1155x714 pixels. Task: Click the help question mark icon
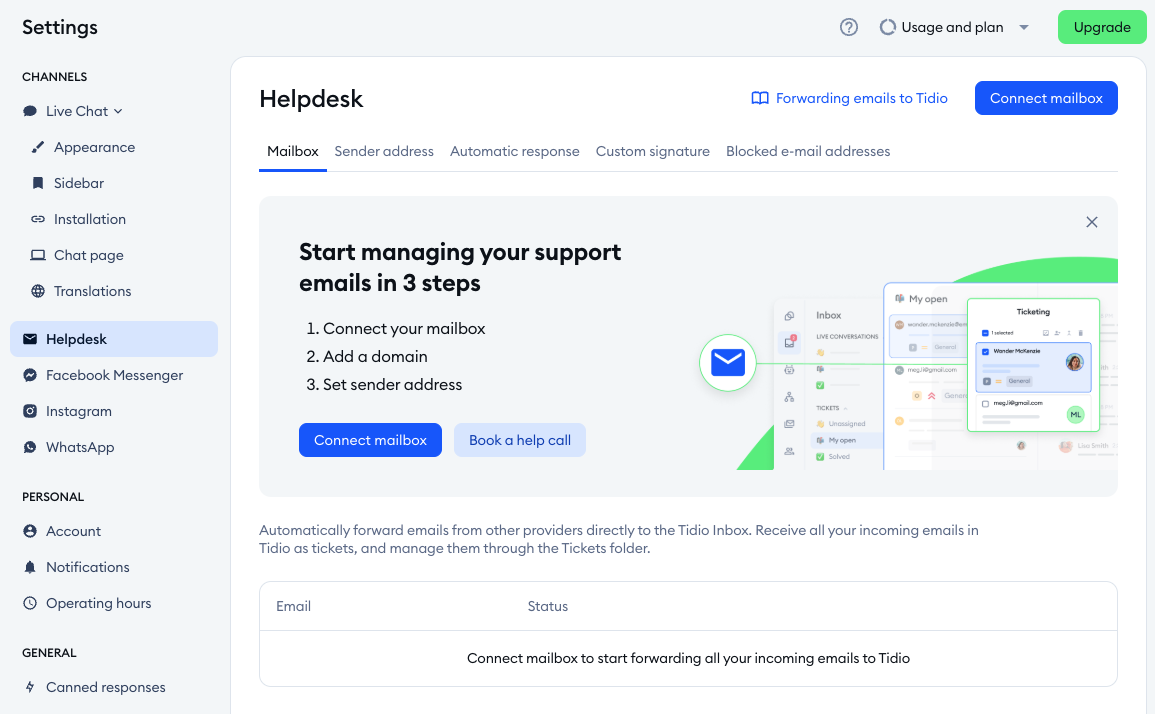point(849,27)
